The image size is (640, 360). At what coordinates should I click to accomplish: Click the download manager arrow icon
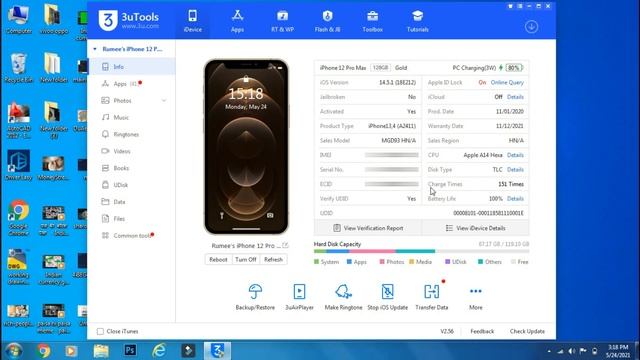tap(531, 27)
